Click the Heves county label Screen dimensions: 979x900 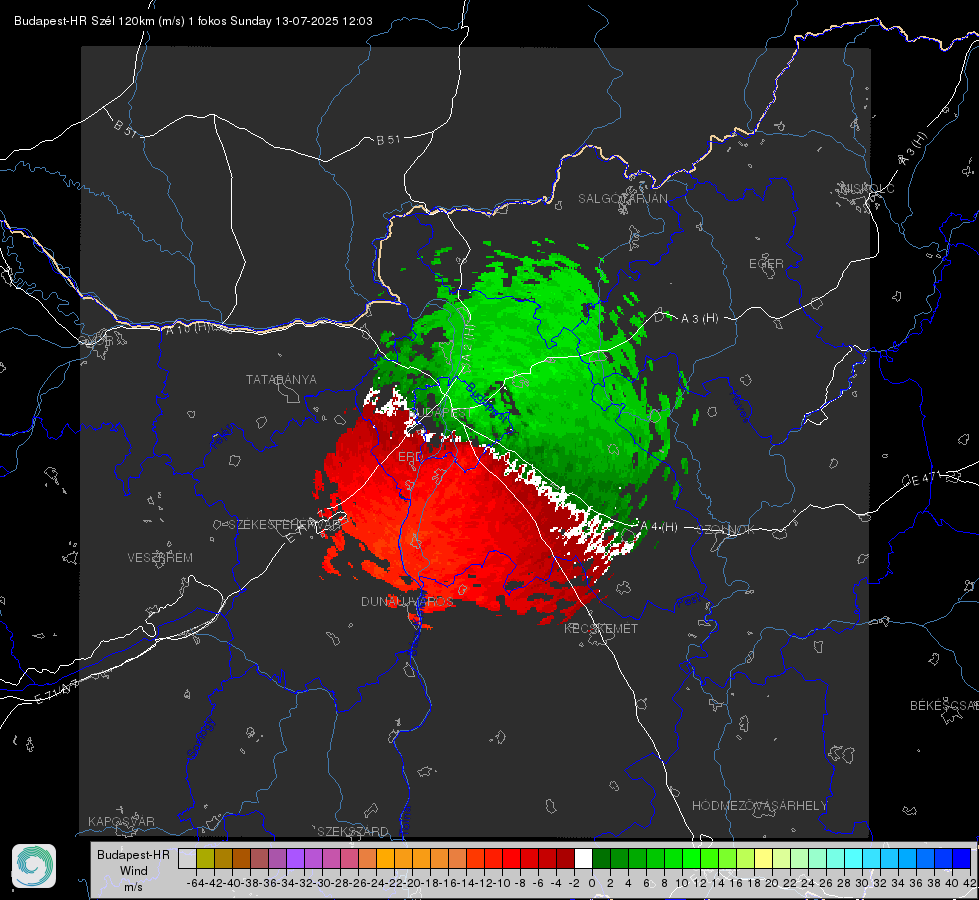point(739,407)
